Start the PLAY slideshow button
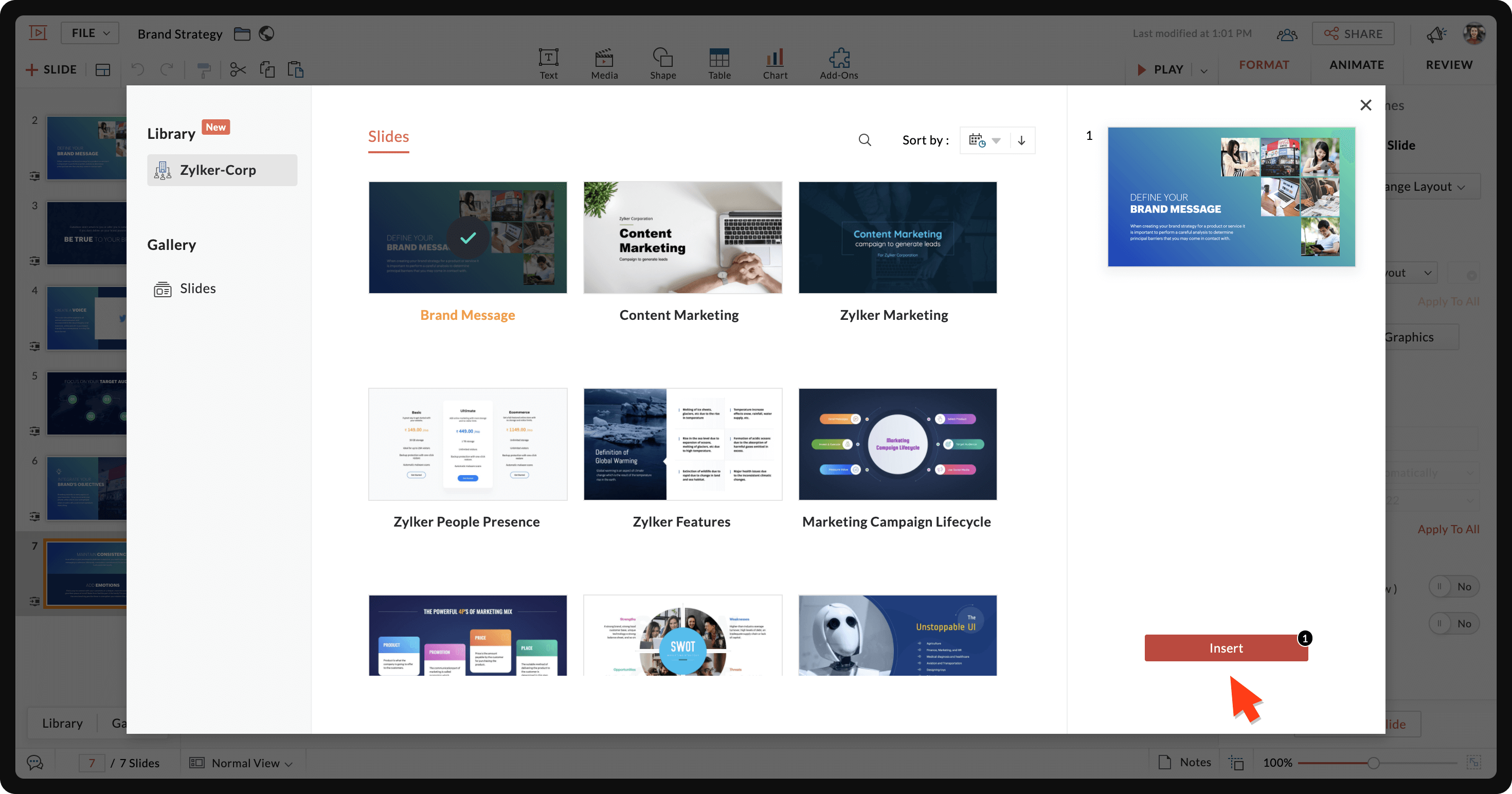 click(x=1160, y=70)
